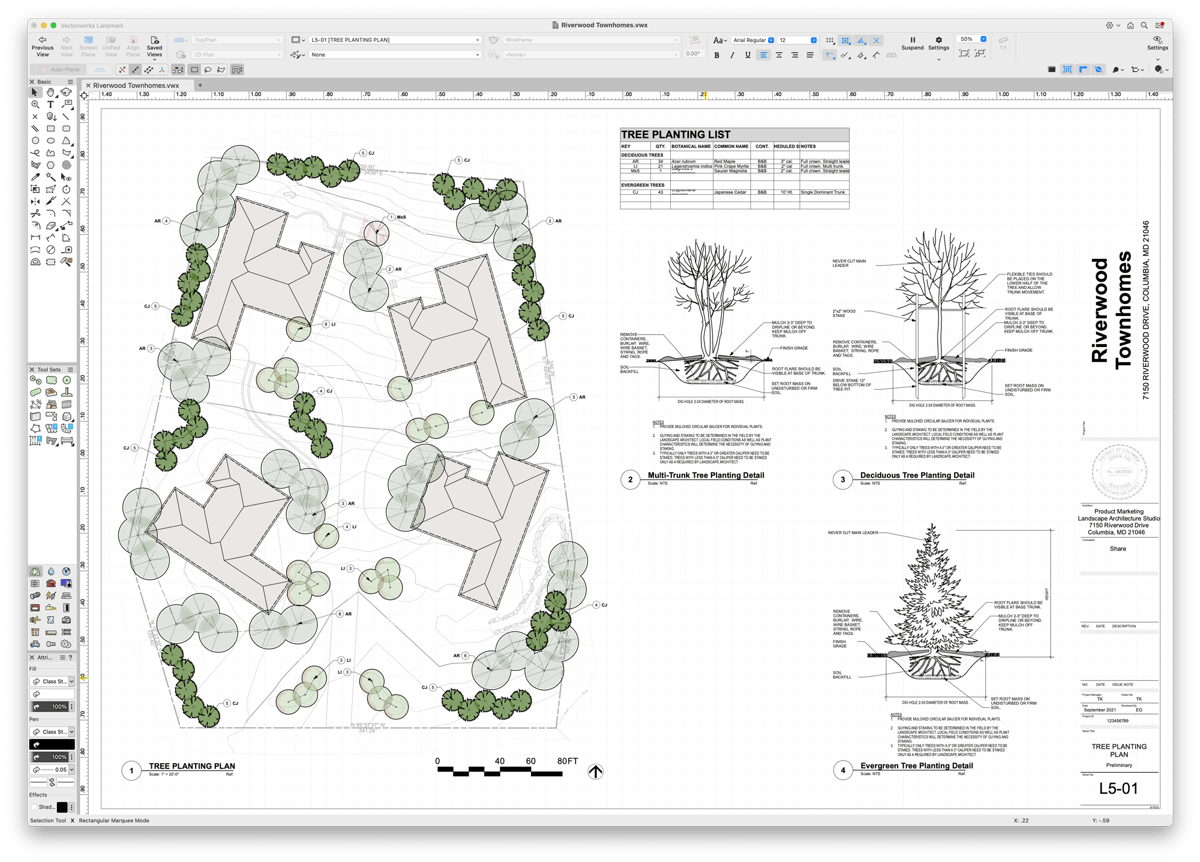Screen dimensions: 1200x862
Task: Toggle Bold text formatting
Action: pos(718,55)
